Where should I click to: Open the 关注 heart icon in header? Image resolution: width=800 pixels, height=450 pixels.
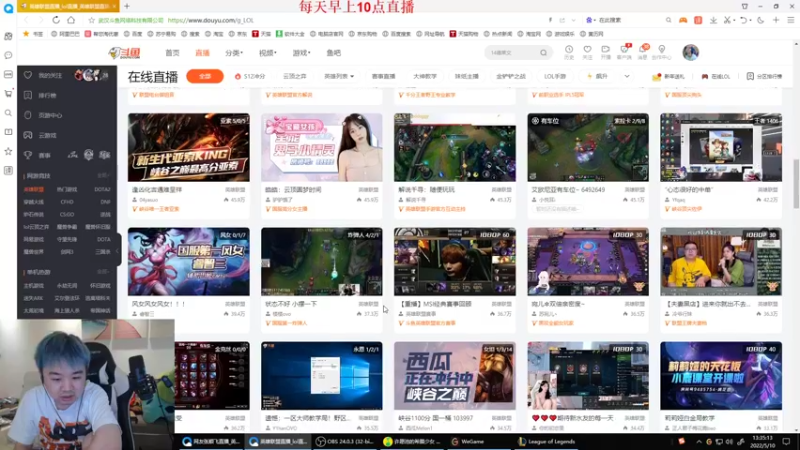[587, 52]
